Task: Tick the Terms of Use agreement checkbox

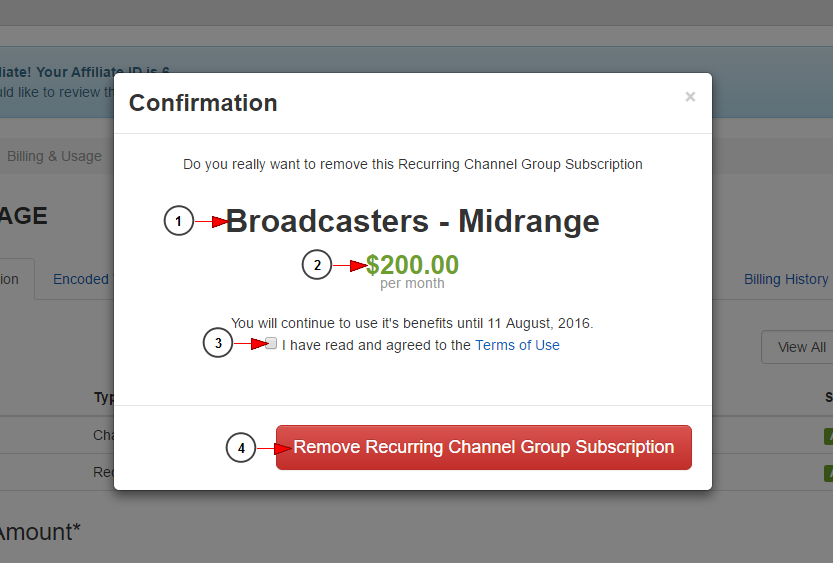Action: (x=271, y=344)
